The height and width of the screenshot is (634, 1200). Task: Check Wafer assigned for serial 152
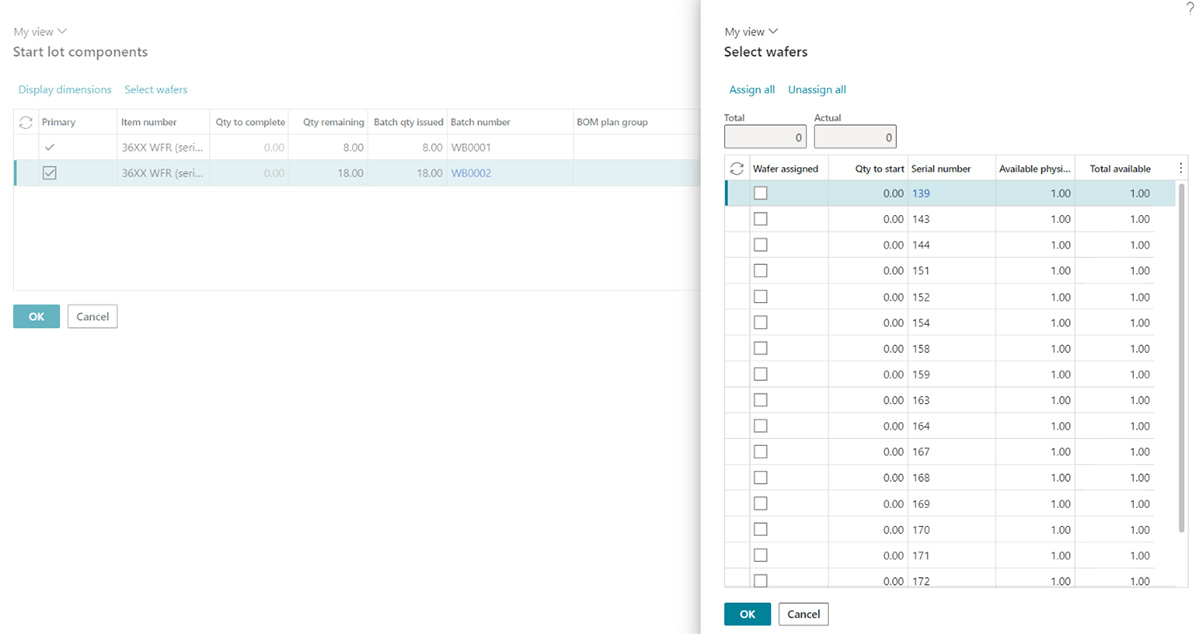761,297
